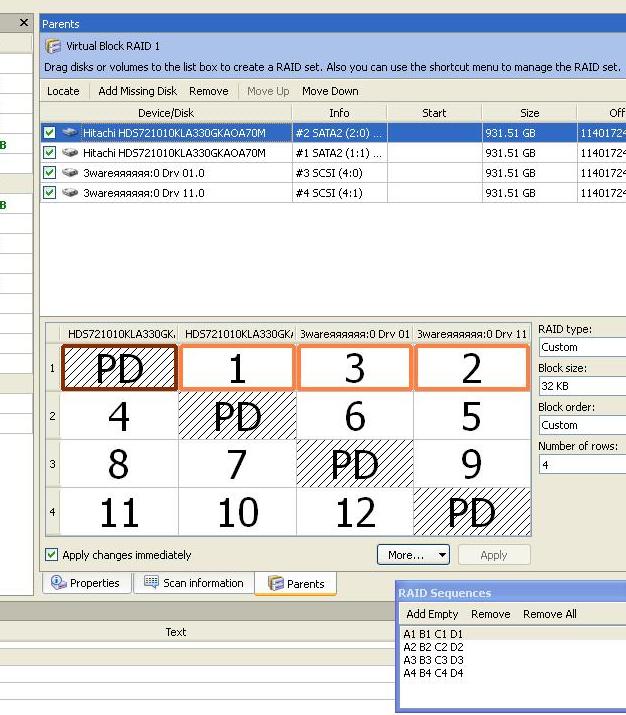Select the PD block in row 2
626x715 pixels.
[237, 416]
